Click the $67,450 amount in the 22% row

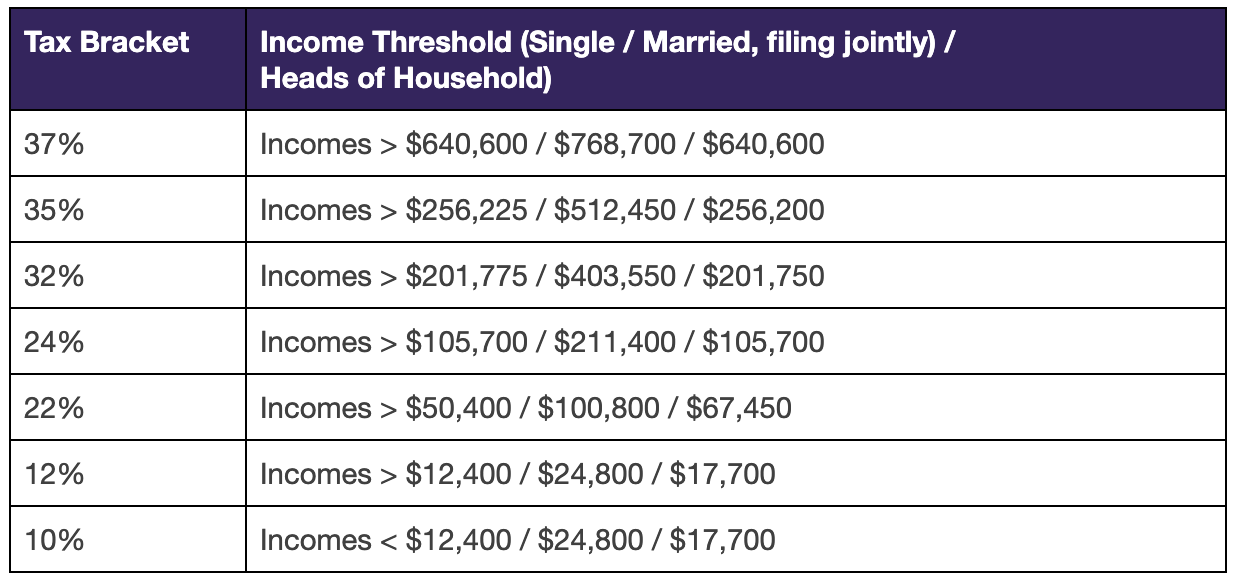pyautogui.click(x=738, y=408)
